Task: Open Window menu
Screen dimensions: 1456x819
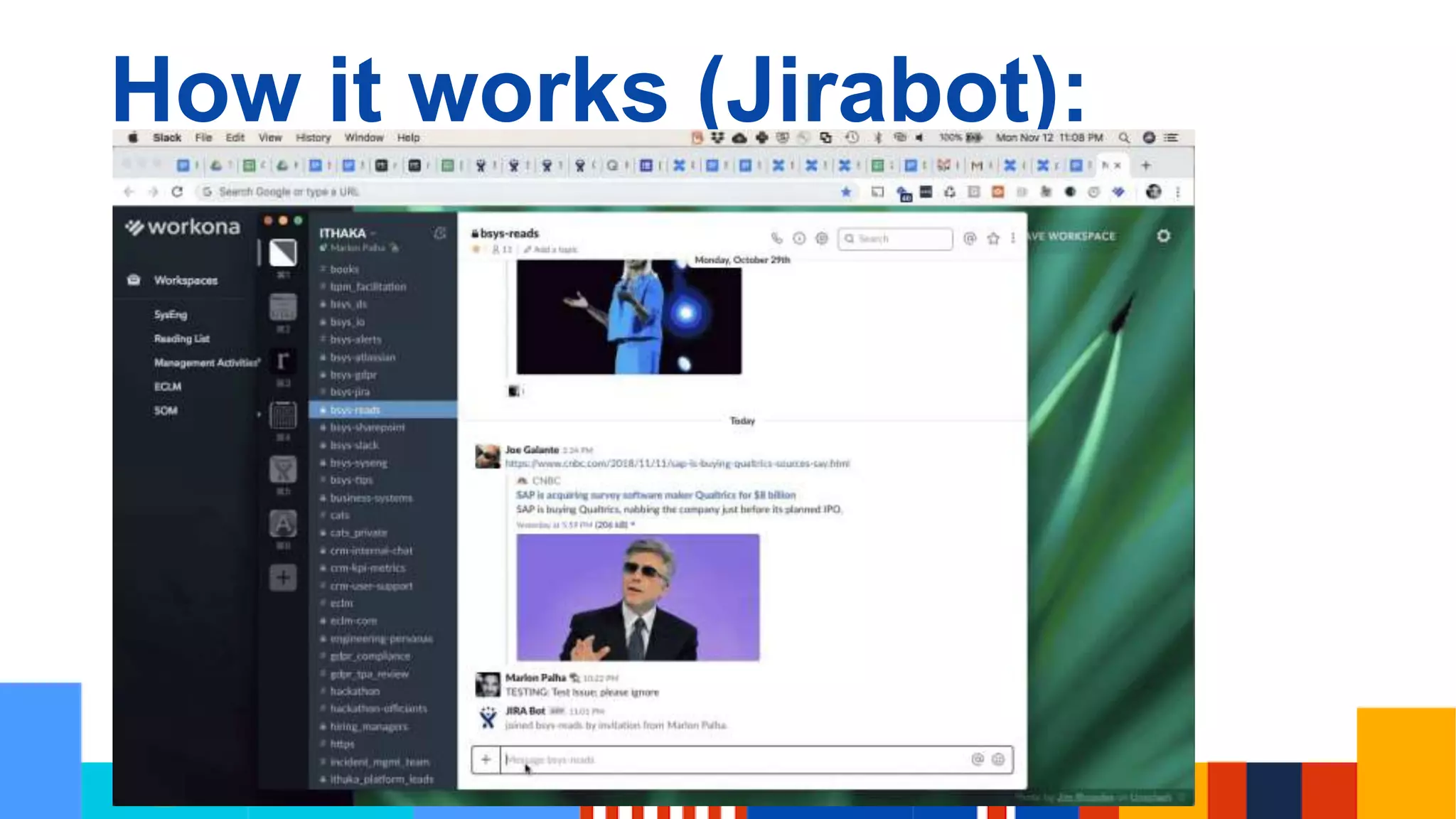Action: point(364,137)
